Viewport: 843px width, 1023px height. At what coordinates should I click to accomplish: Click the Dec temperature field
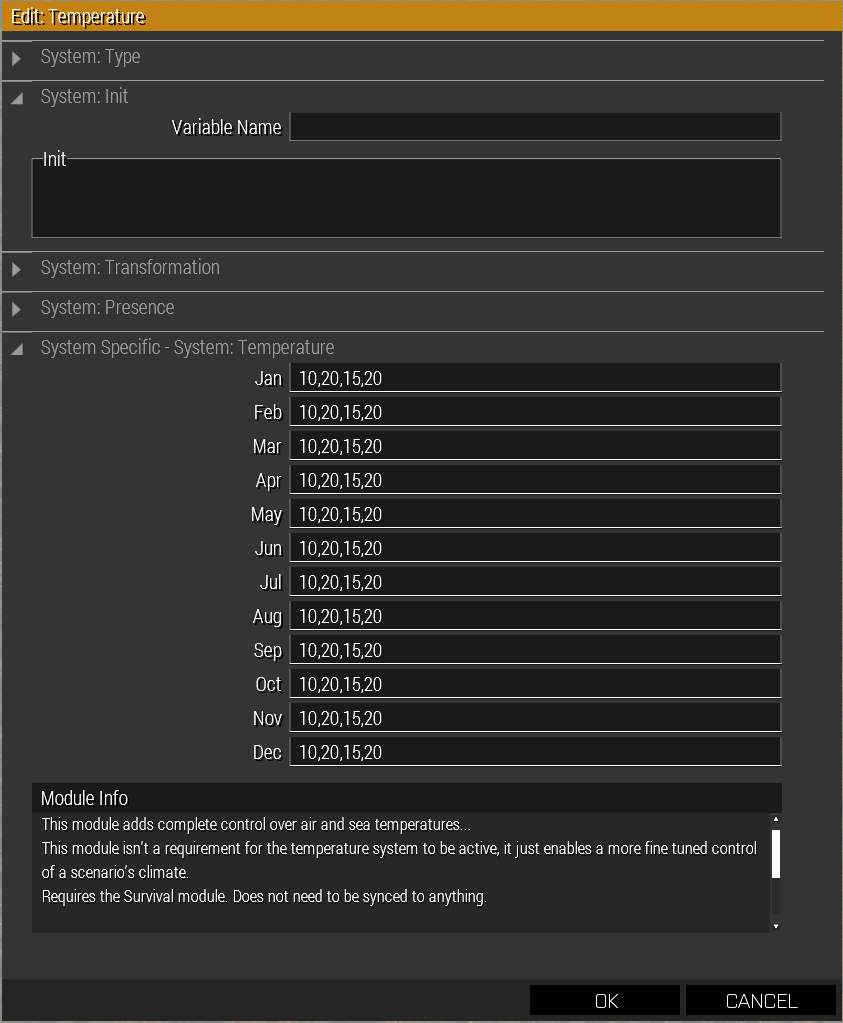[x=534, y=752]
